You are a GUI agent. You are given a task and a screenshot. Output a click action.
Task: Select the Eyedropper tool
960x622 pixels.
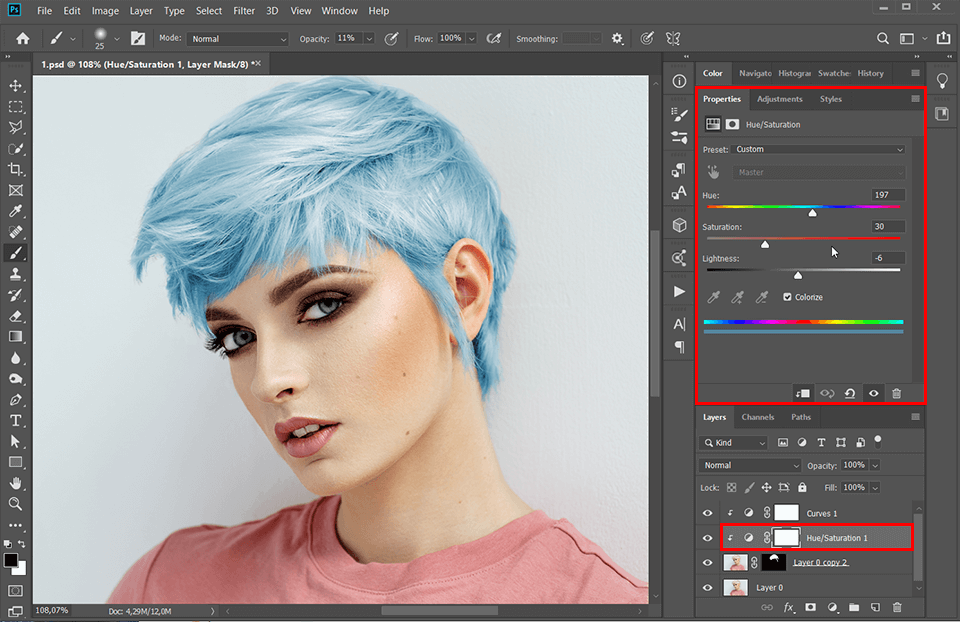15,211
